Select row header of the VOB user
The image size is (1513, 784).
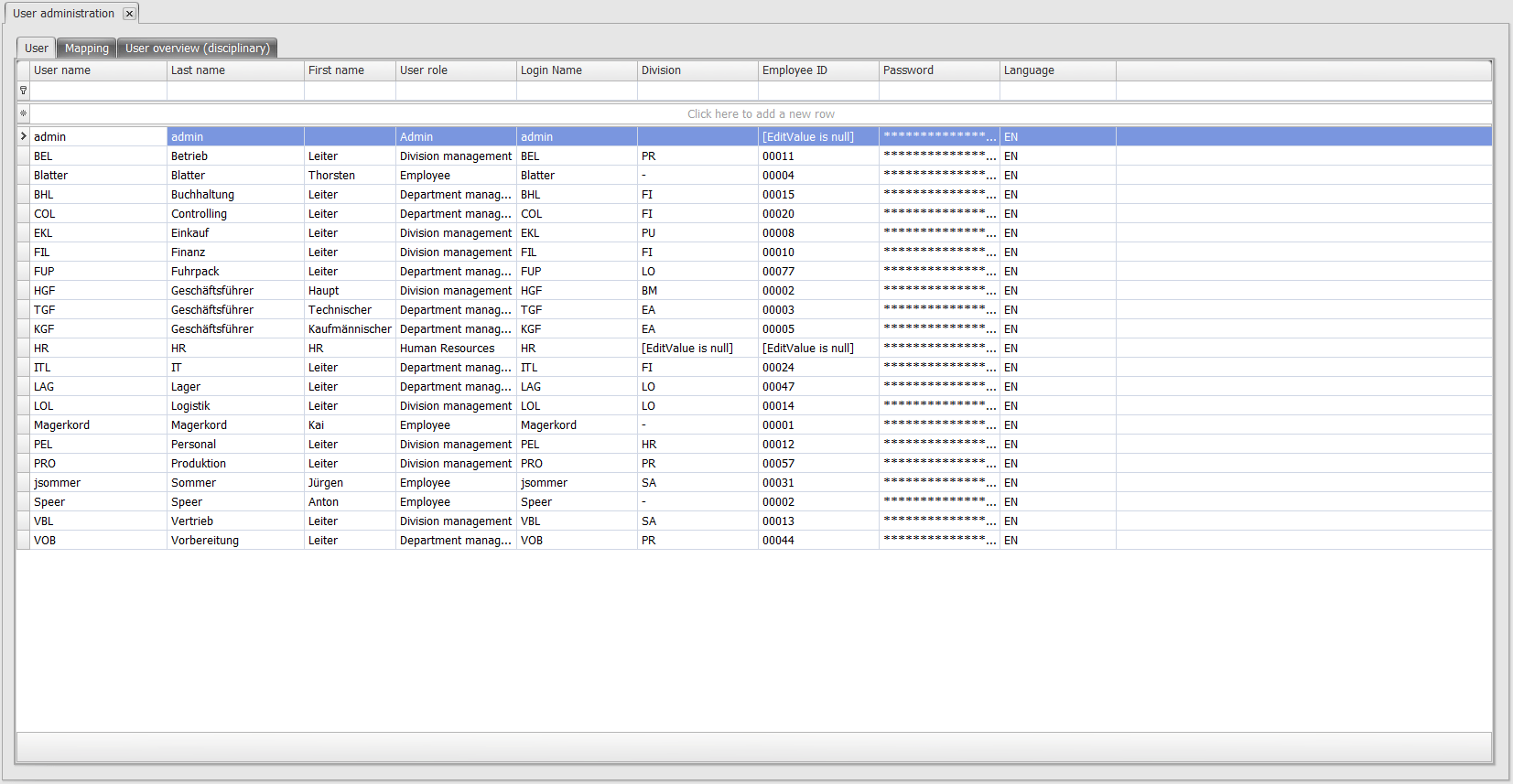coord(23,541)
